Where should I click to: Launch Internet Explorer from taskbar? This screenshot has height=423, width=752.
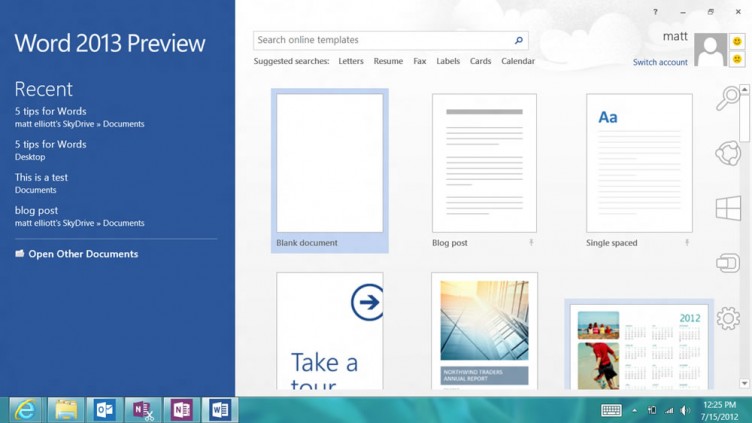pyautogui.click(x=24, y=410)
